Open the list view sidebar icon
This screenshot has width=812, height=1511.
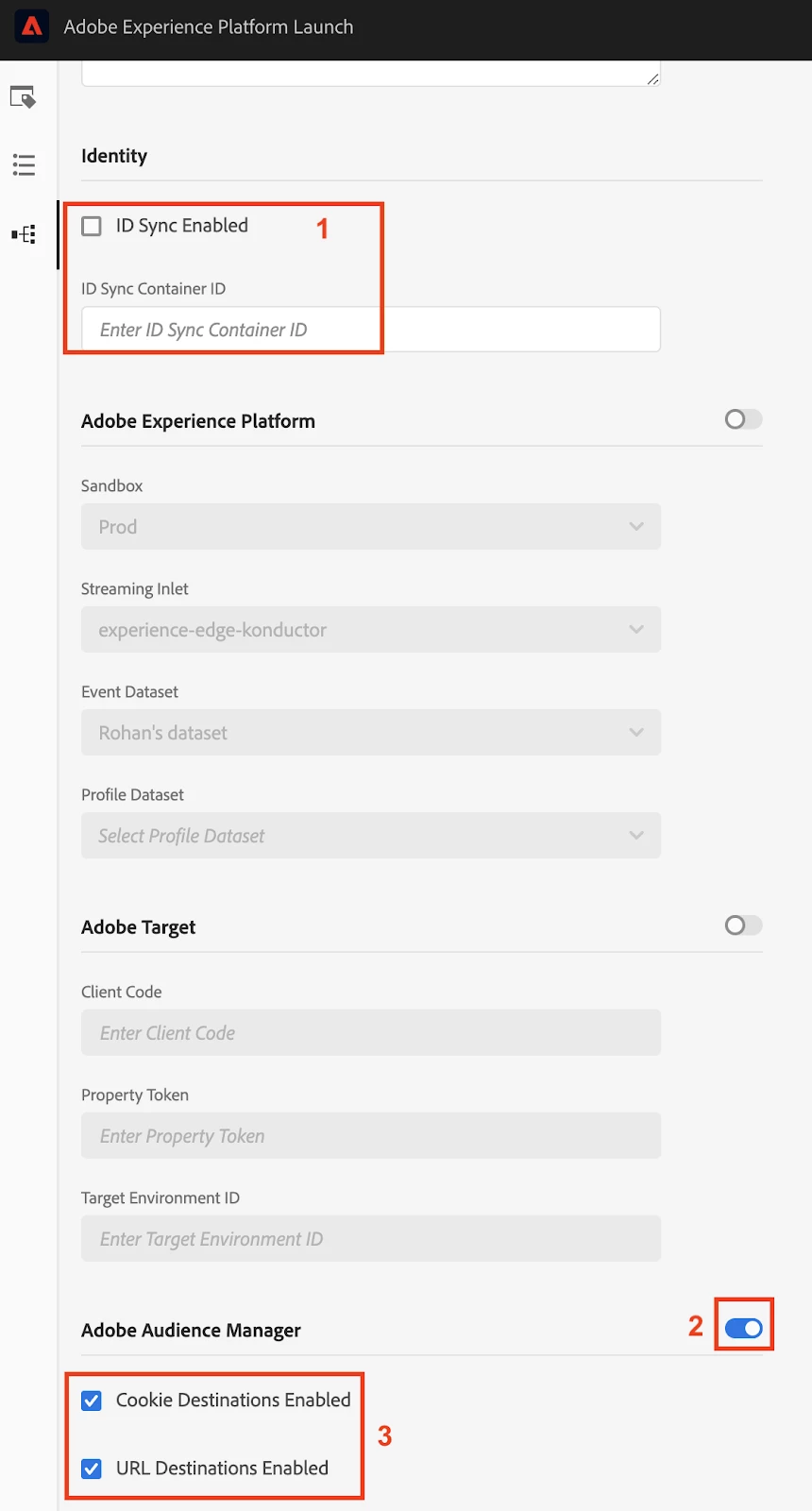tap(24, 165)
